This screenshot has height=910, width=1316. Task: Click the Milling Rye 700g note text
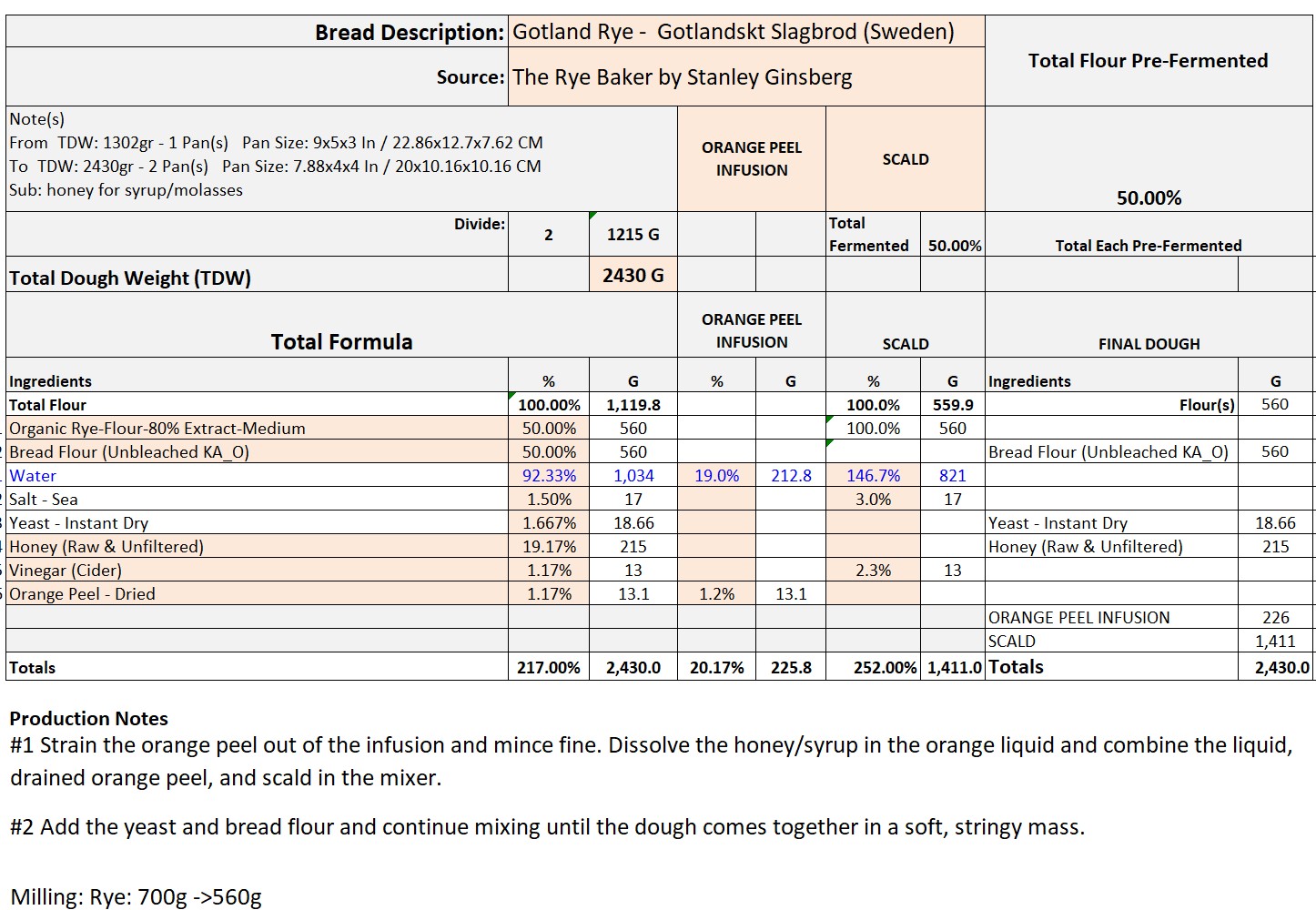[x=137, y=897]
